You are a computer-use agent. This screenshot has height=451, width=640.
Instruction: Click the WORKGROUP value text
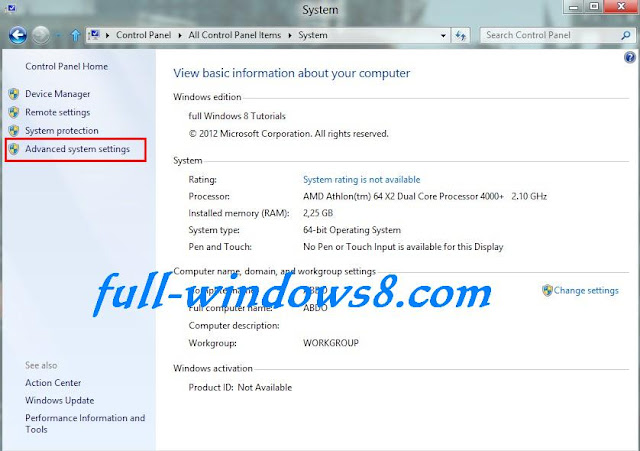pyautogui.click(x=331, y=343)
